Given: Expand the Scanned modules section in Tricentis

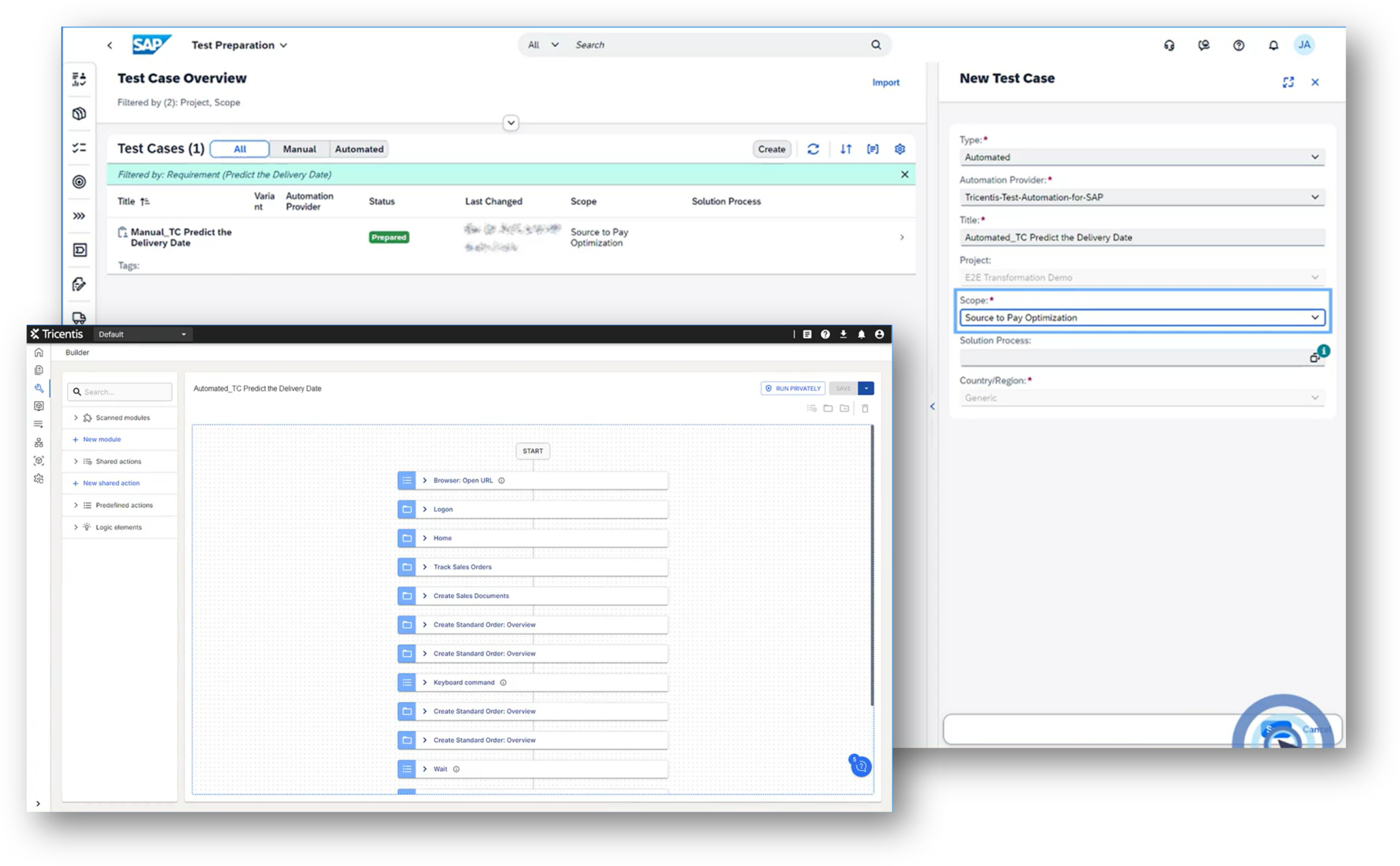Looking at the screenshot, I should (76, 417).
